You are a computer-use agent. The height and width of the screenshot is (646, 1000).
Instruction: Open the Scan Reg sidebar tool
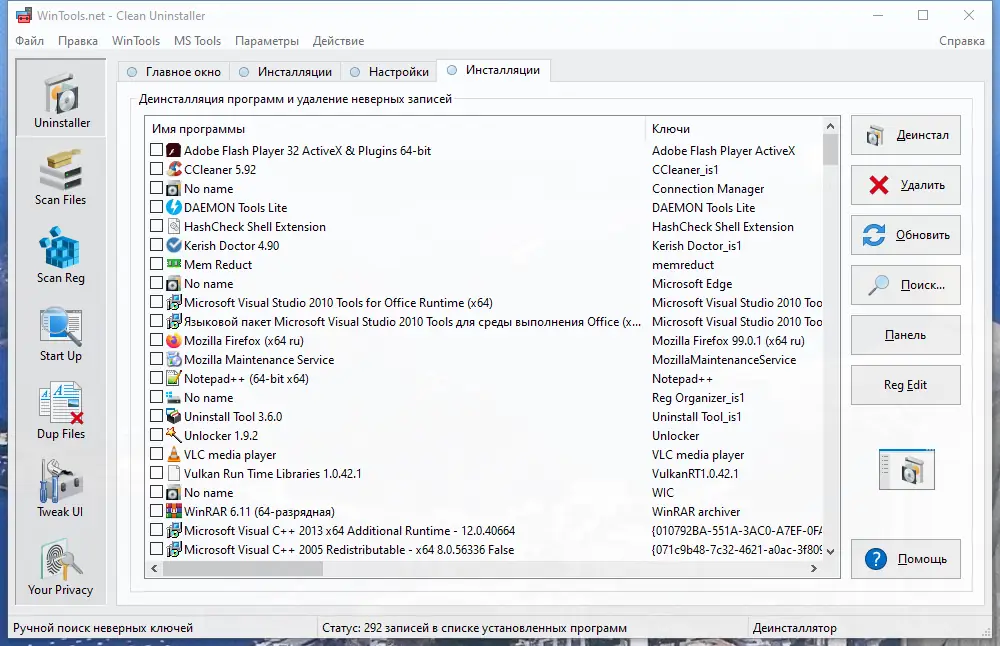click(61, 254)
